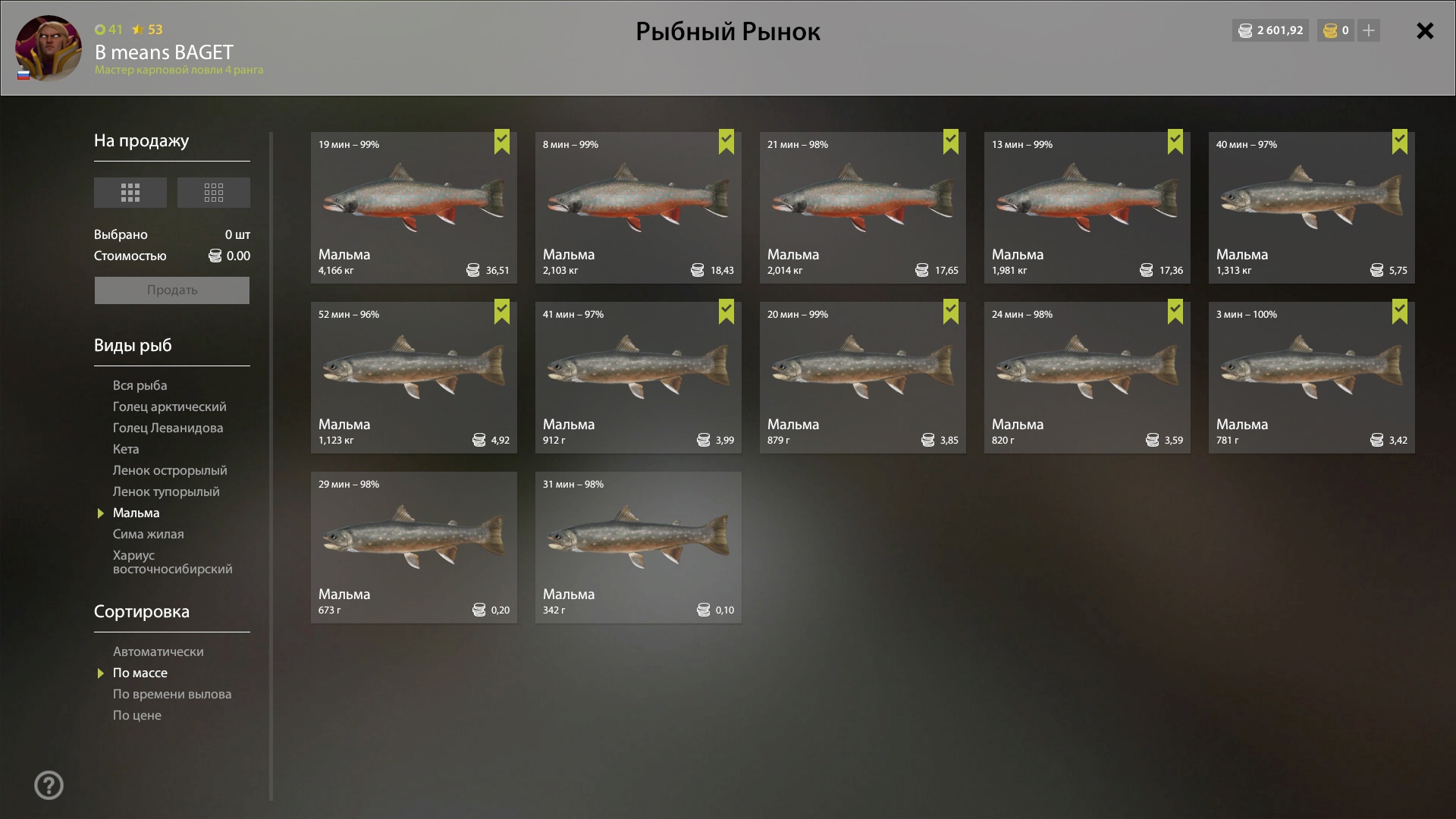The width and height of the screenshot is (1456, 819).
Task: Switch to the large grid view icon
Action: coord(130,193)
